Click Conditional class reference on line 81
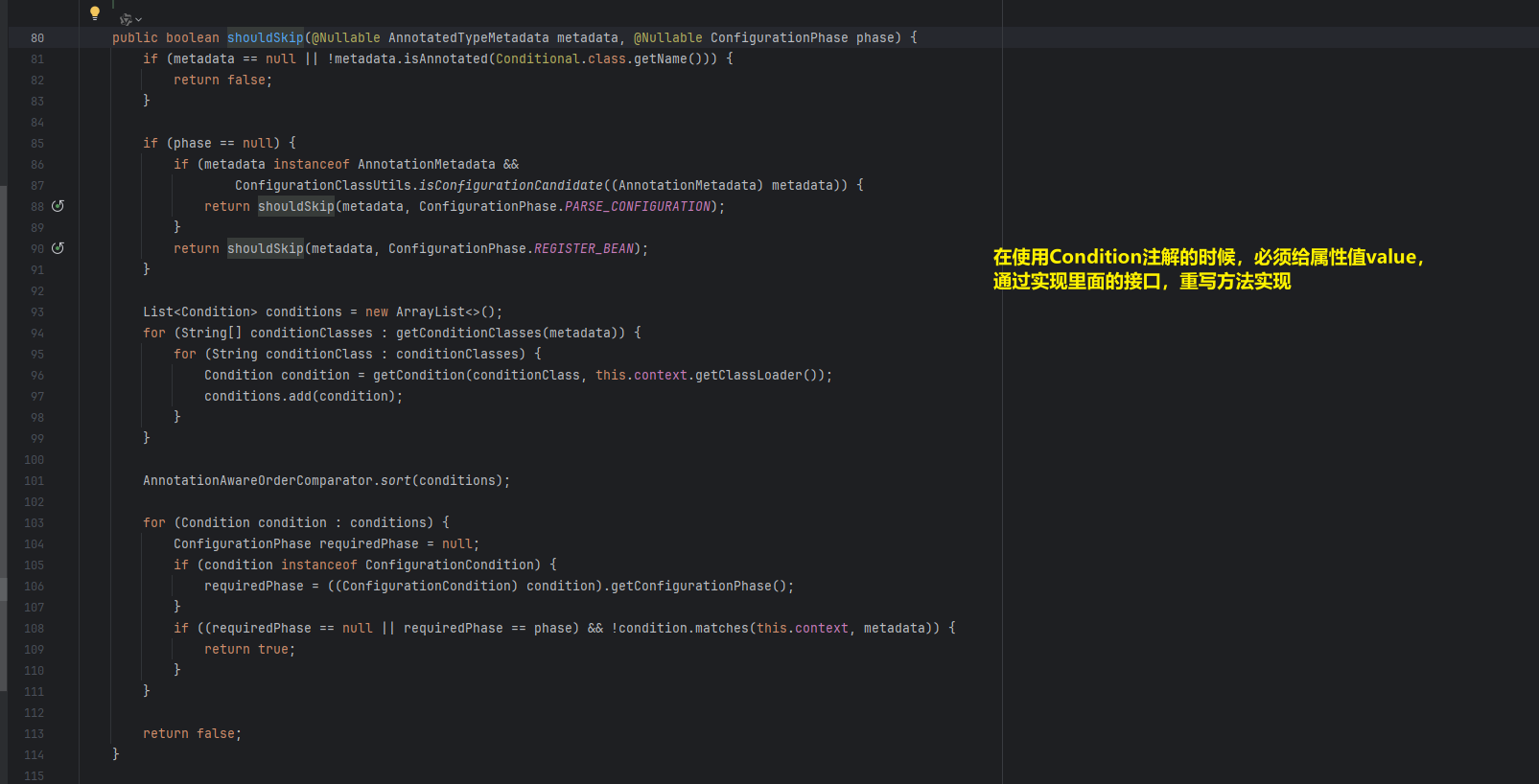This screenshot has width=1539, height=784. point(538,58)
